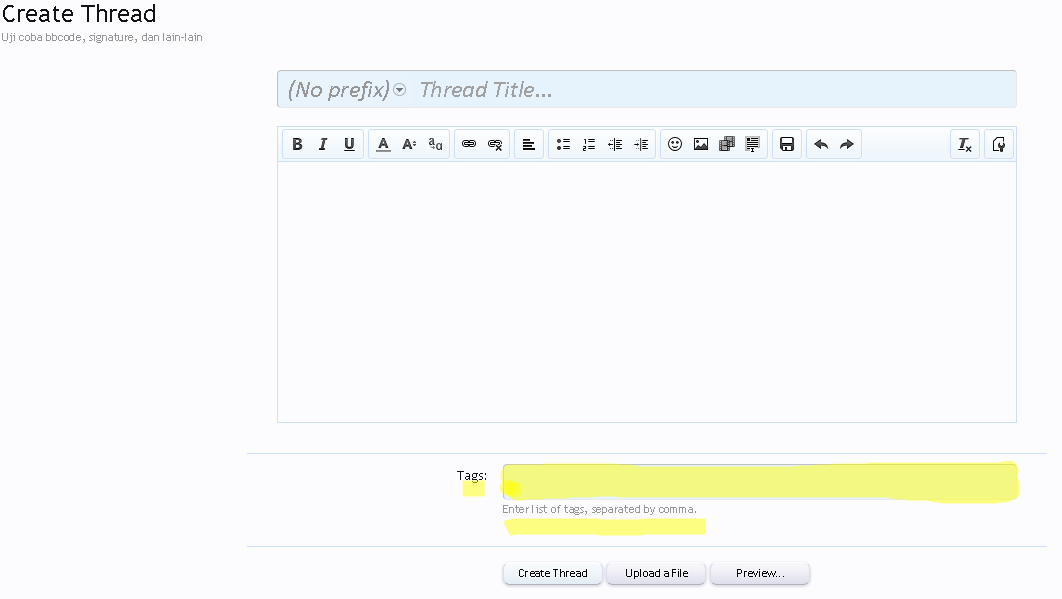Insert an unordered bullet list
The image size is (1062, 599).
pos(563,144)
